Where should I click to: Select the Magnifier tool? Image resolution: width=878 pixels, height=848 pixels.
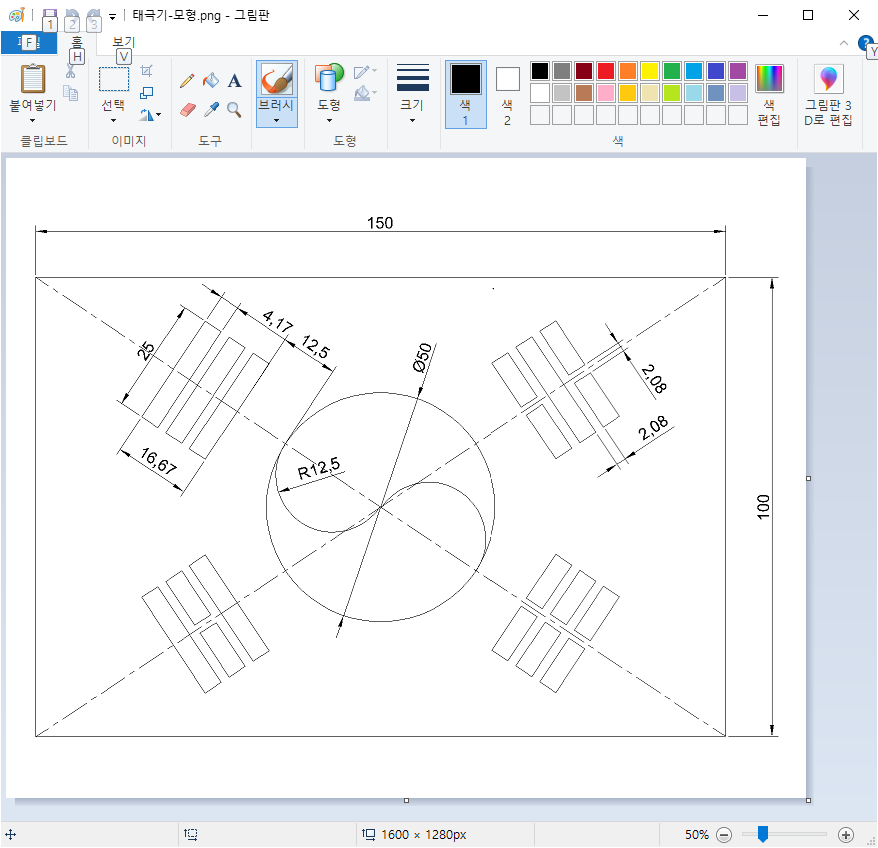click(234, 109)
